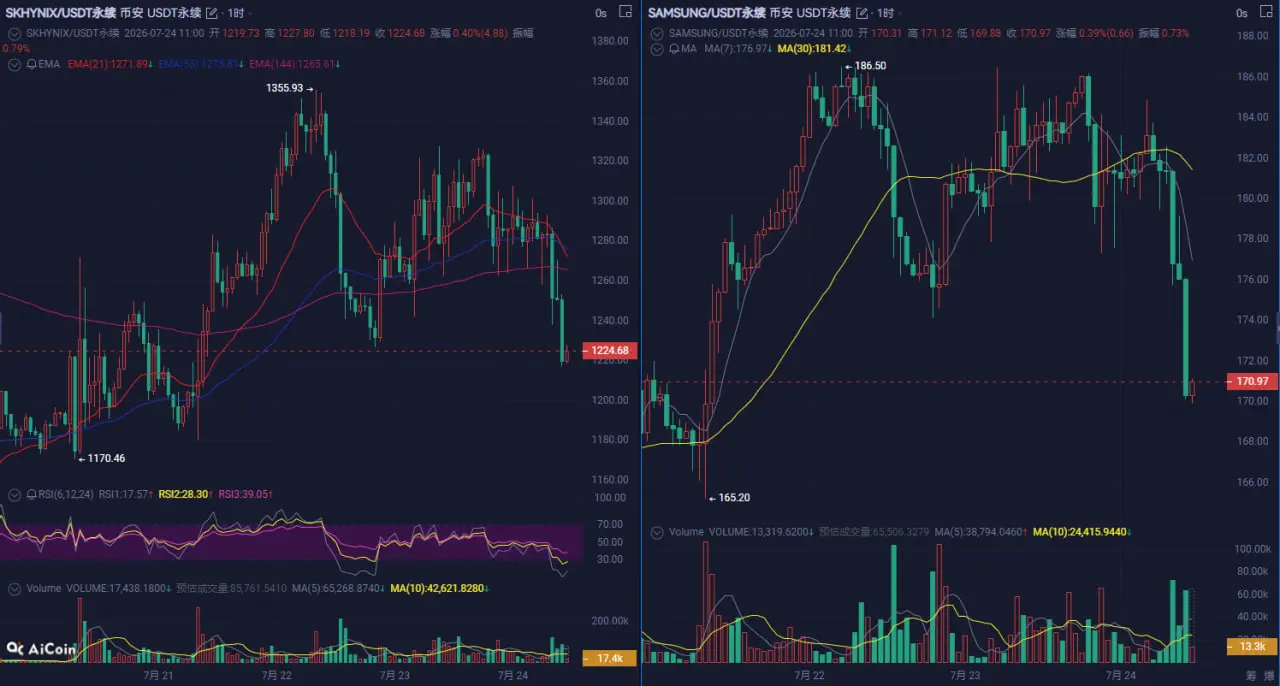Collapse the EMA indicator row
Screen dimensions: 1280x686
point(15,64)
